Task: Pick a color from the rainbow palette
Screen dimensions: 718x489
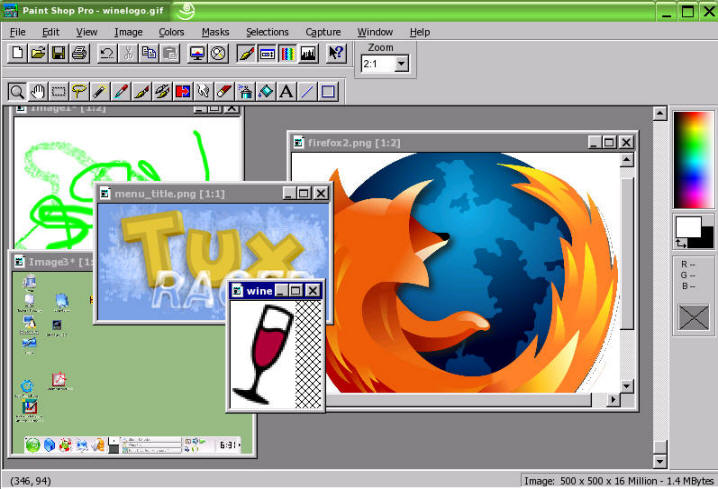Action: pyautogui.click(x=693, y=160)
